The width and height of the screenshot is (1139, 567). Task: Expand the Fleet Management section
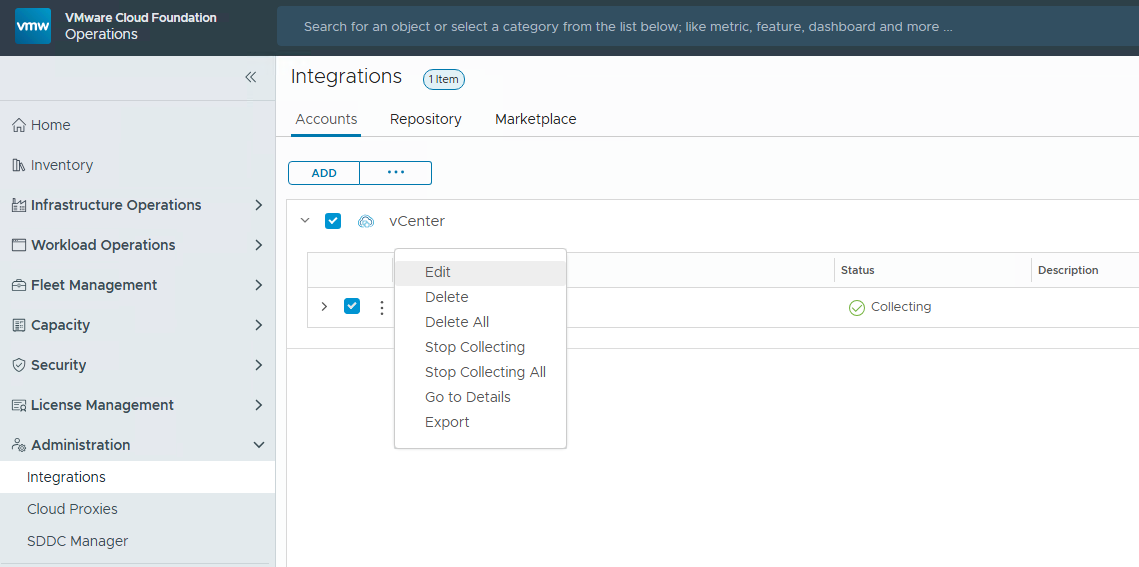258,285
